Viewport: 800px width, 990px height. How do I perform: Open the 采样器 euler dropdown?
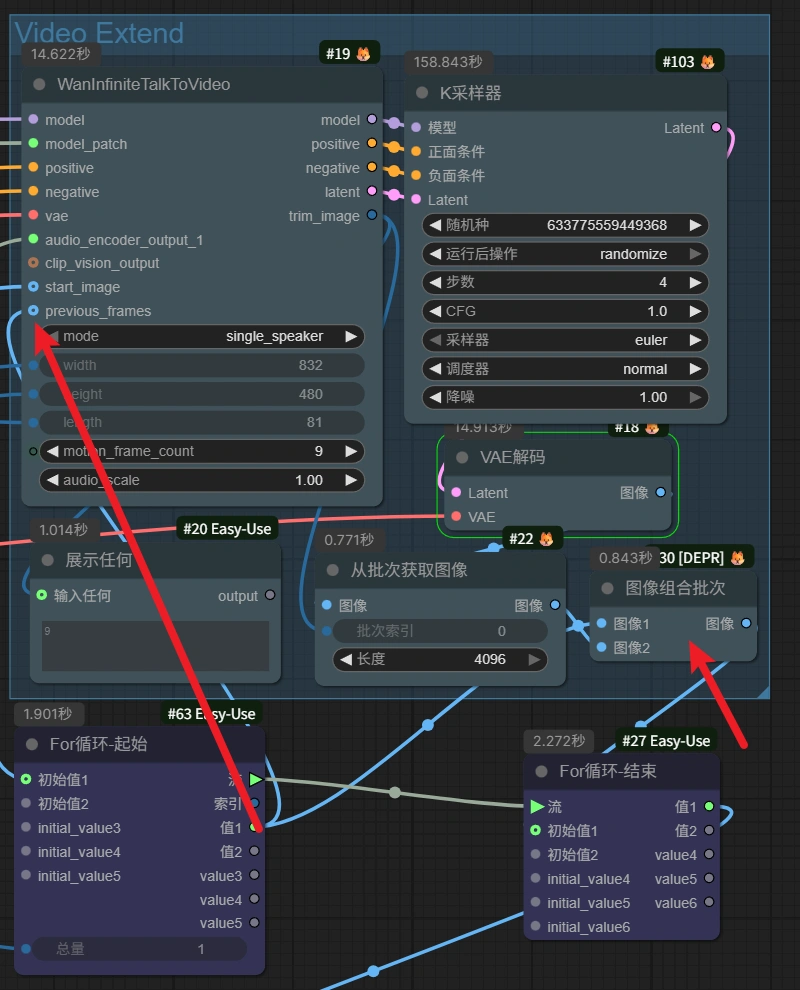pos(565,340)
